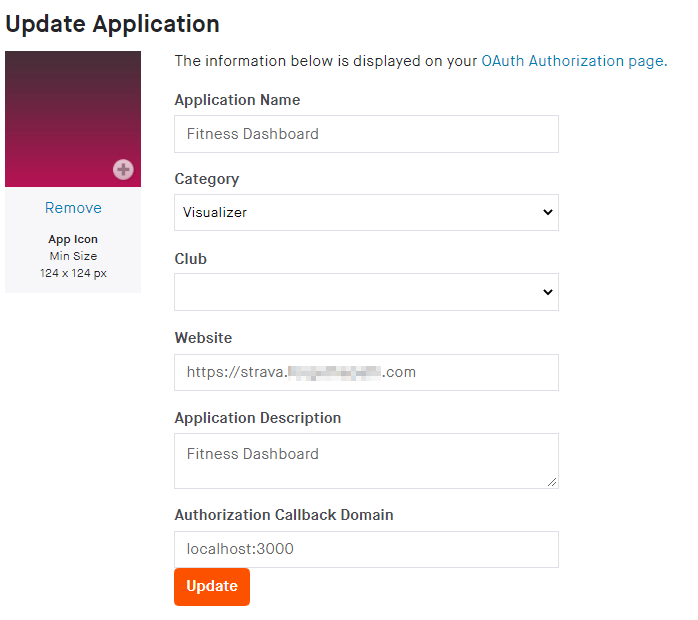
Task: Click the plus icon on app image
Action: pyautogui.click(x=123, y=170)
